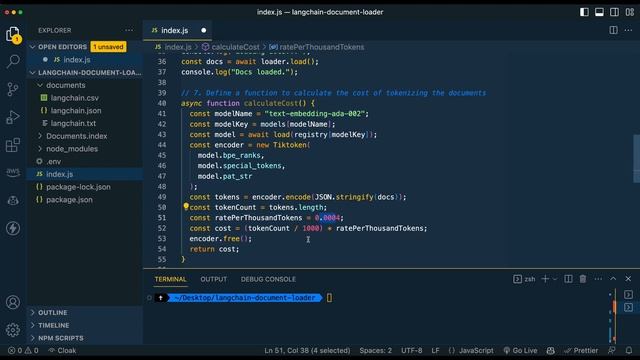Open the Customize Layout menu
This screenshot has height=360, width=640.
point(629,12)
